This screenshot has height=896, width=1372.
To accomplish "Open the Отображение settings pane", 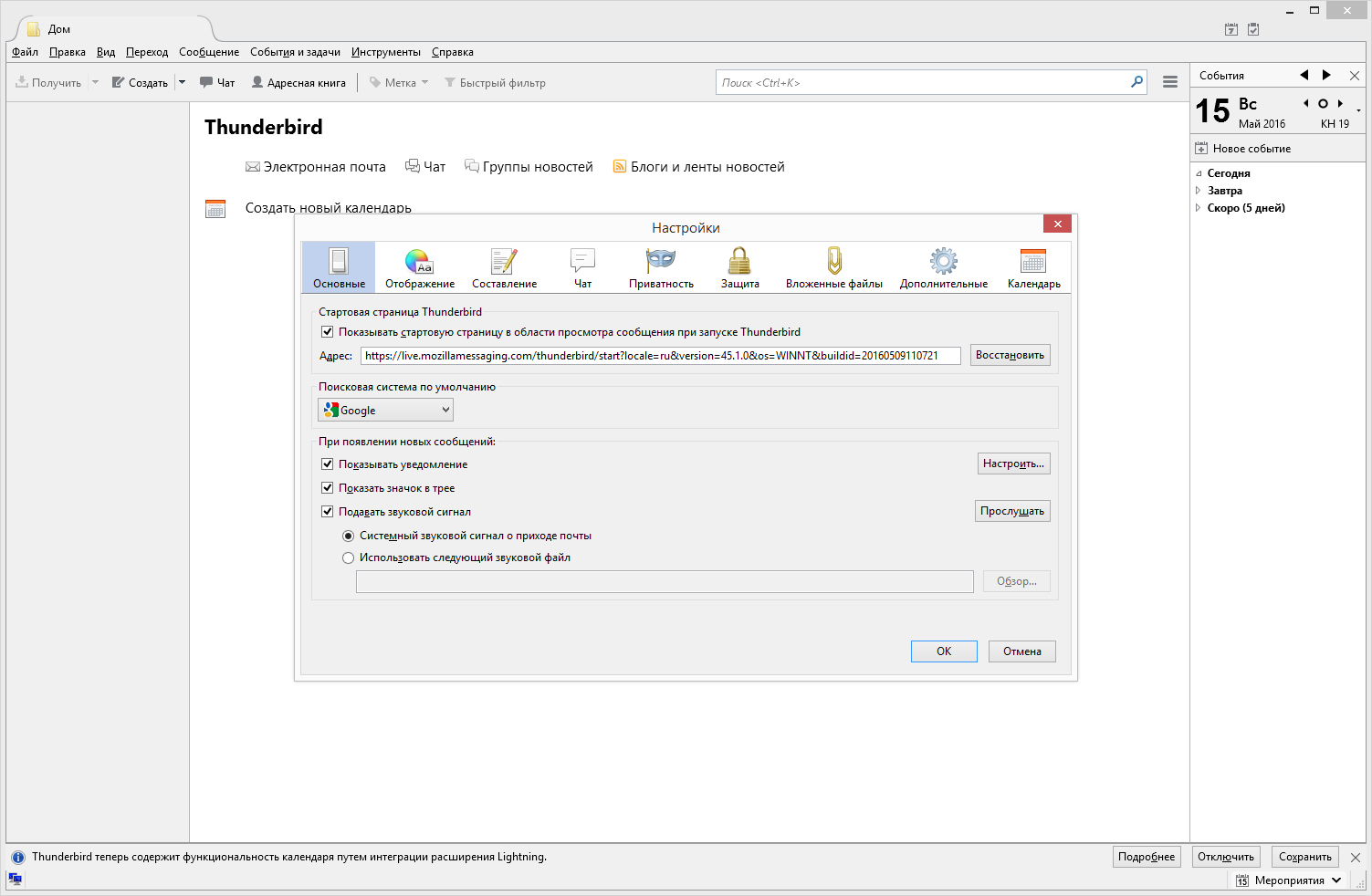I will (420, 267).
